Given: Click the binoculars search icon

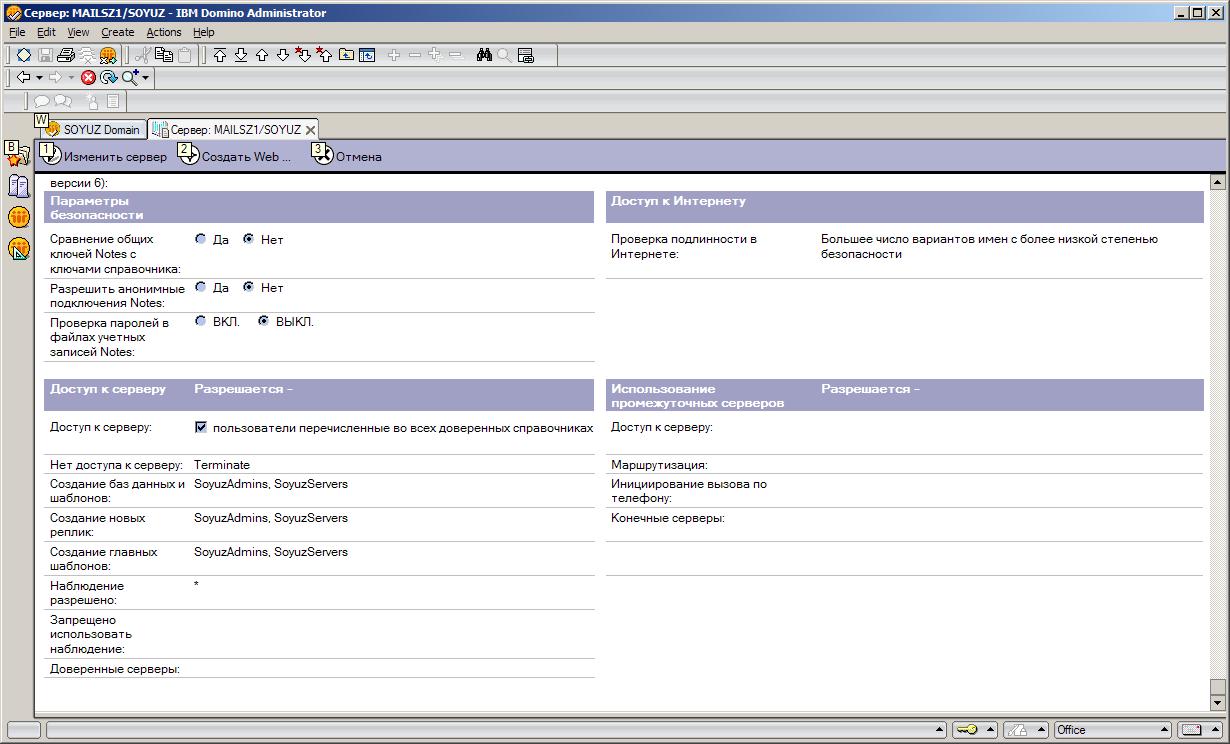Looking at the screenshot, I should tap(484, 56).
